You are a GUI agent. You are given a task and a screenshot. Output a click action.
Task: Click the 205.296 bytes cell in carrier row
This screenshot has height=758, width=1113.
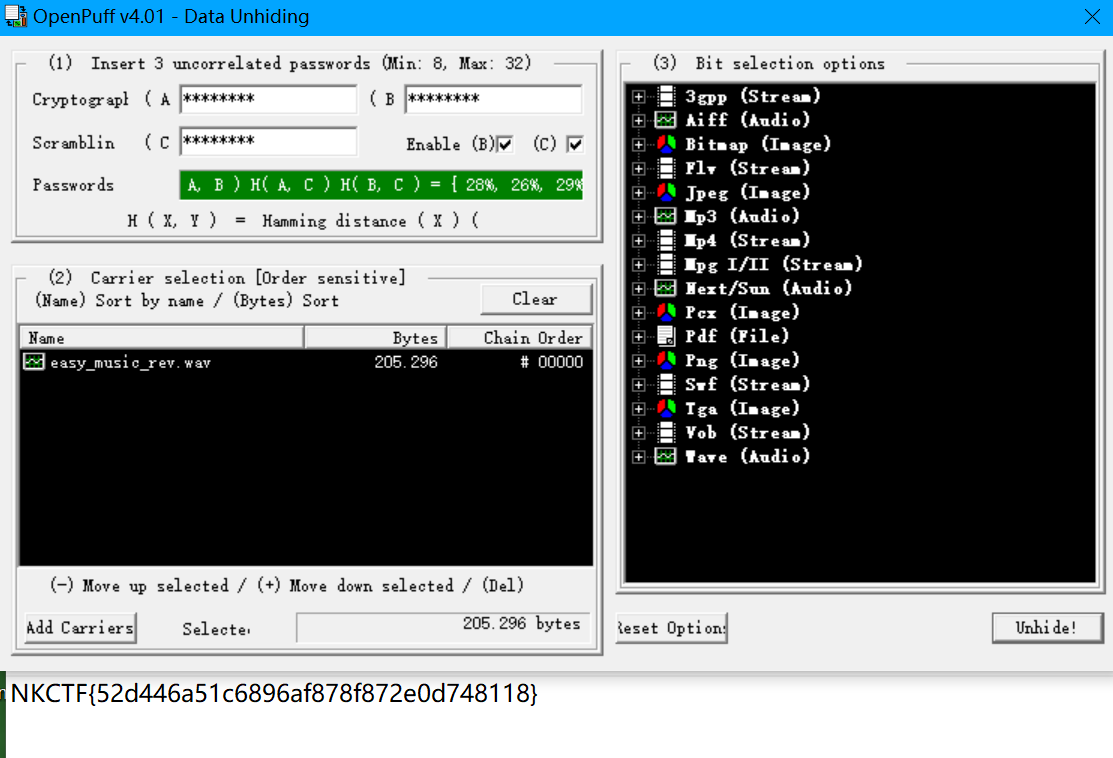[x=406, y=362]
